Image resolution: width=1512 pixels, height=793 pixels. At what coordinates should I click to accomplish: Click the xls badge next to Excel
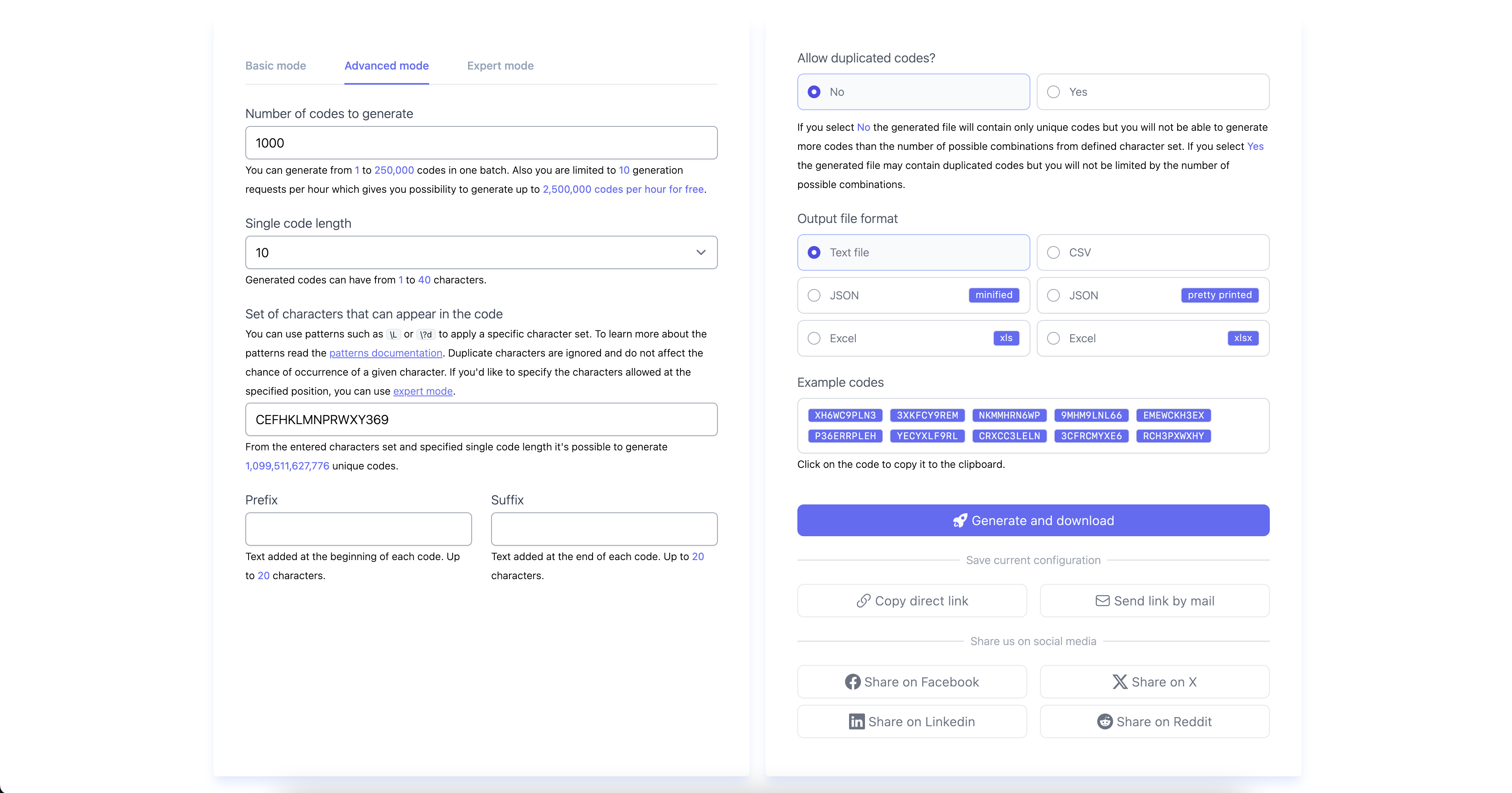[x=1006, y=338]
